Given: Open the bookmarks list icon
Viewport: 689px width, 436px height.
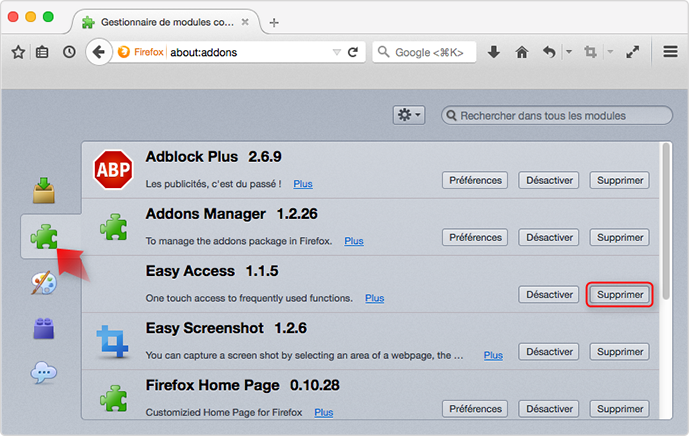Looking at the screenshot, I should 42,52.
